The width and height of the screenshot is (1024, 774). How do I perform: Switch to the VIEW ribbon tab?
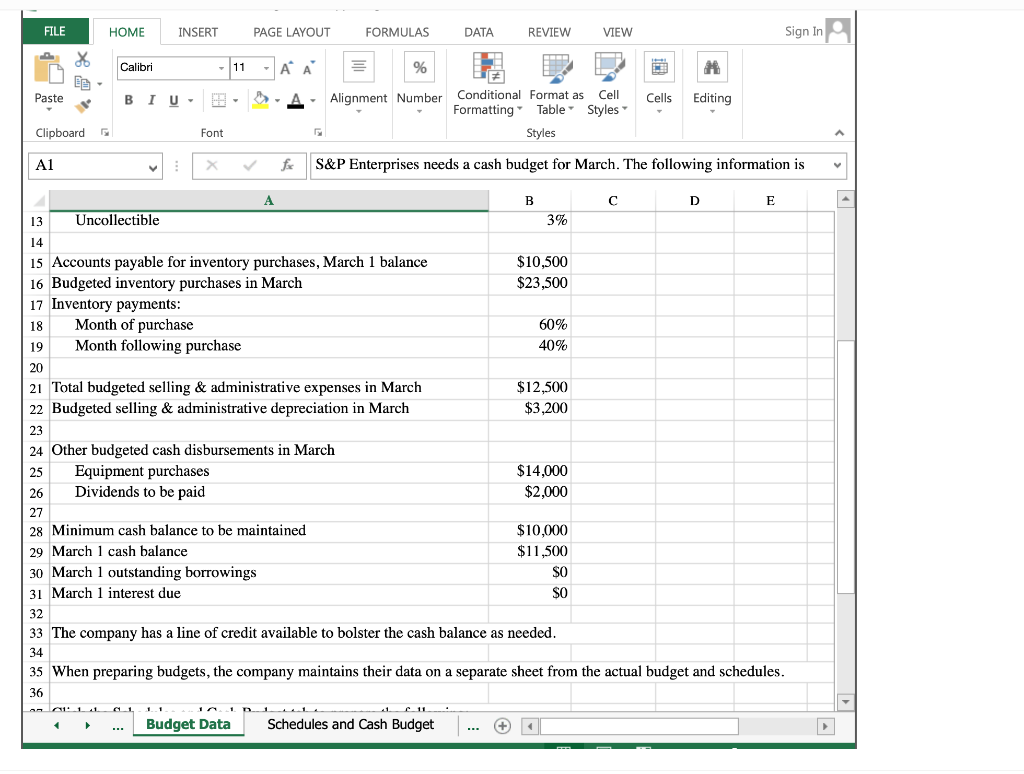pyautogui.click(x=617, y=32)
